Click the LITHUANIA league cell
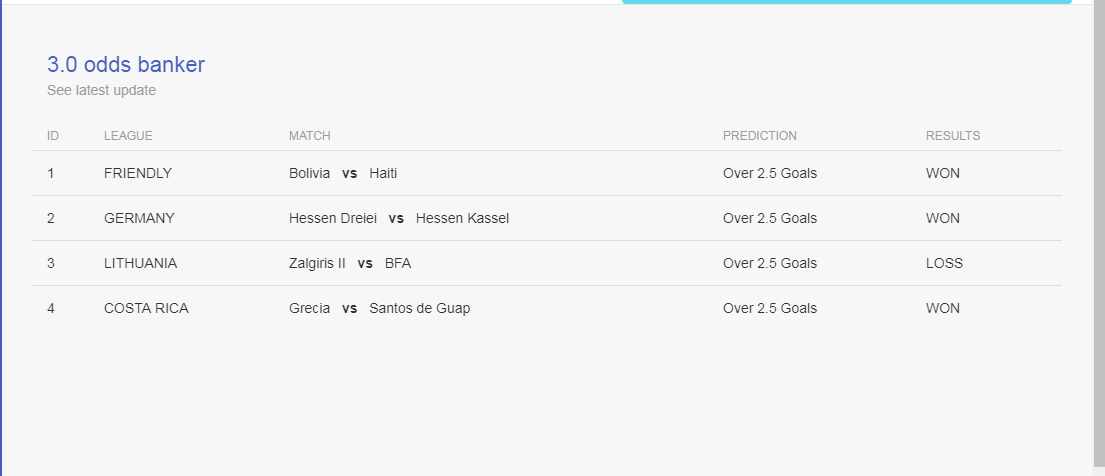The height and width of the screenshot is (476, 1105). [x=140, y=263]
